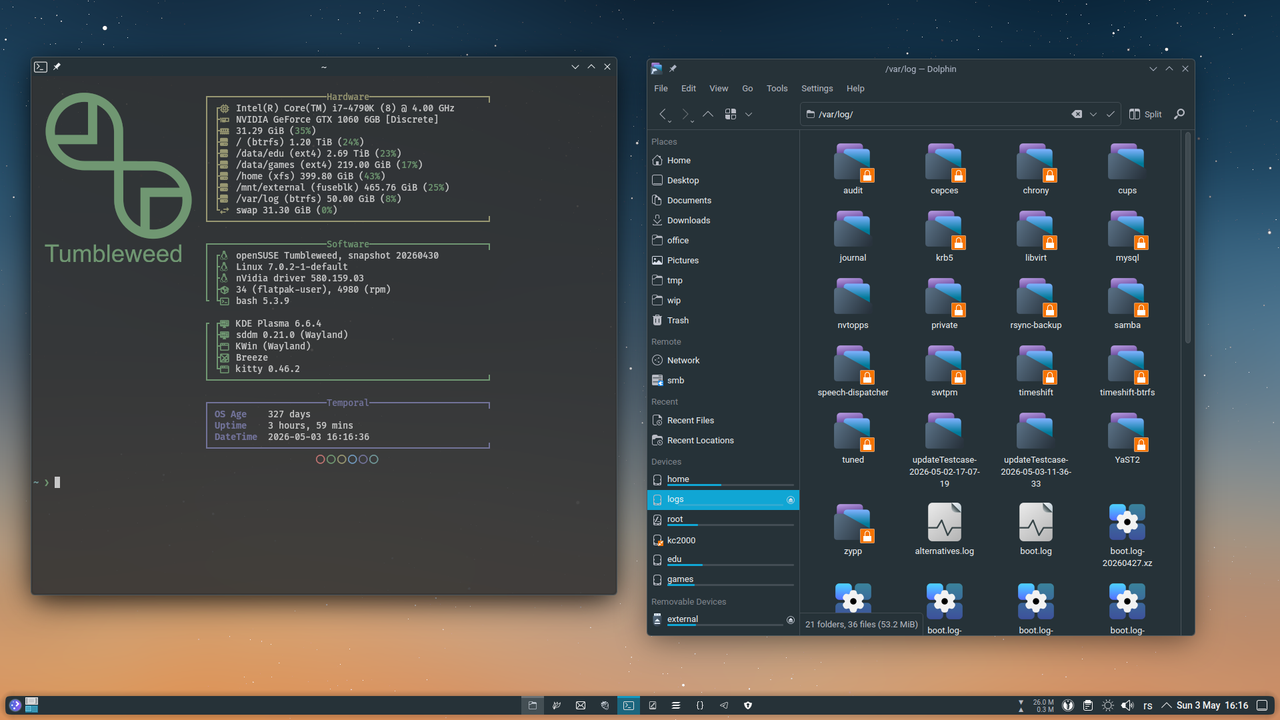Screen dimensions: 1280x720
Task: Confirm the location bar path with the checkmark
Action: (x=1110, y=114)
